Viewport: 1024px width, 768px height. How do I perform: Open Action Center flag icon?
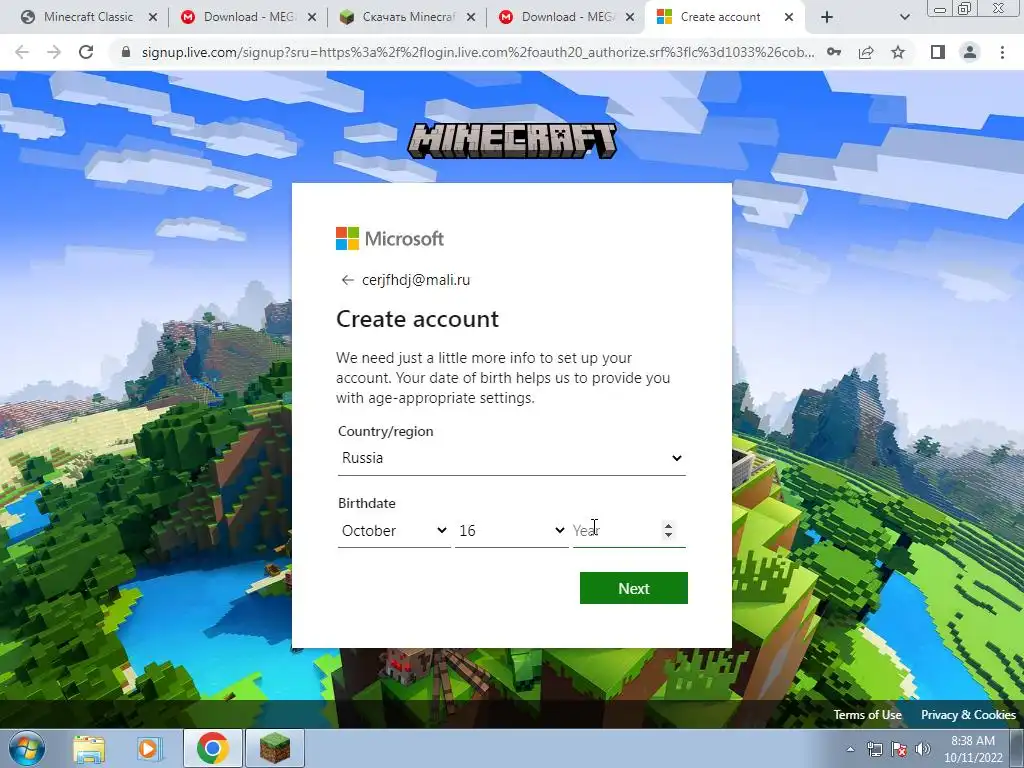tap(899, 749)
